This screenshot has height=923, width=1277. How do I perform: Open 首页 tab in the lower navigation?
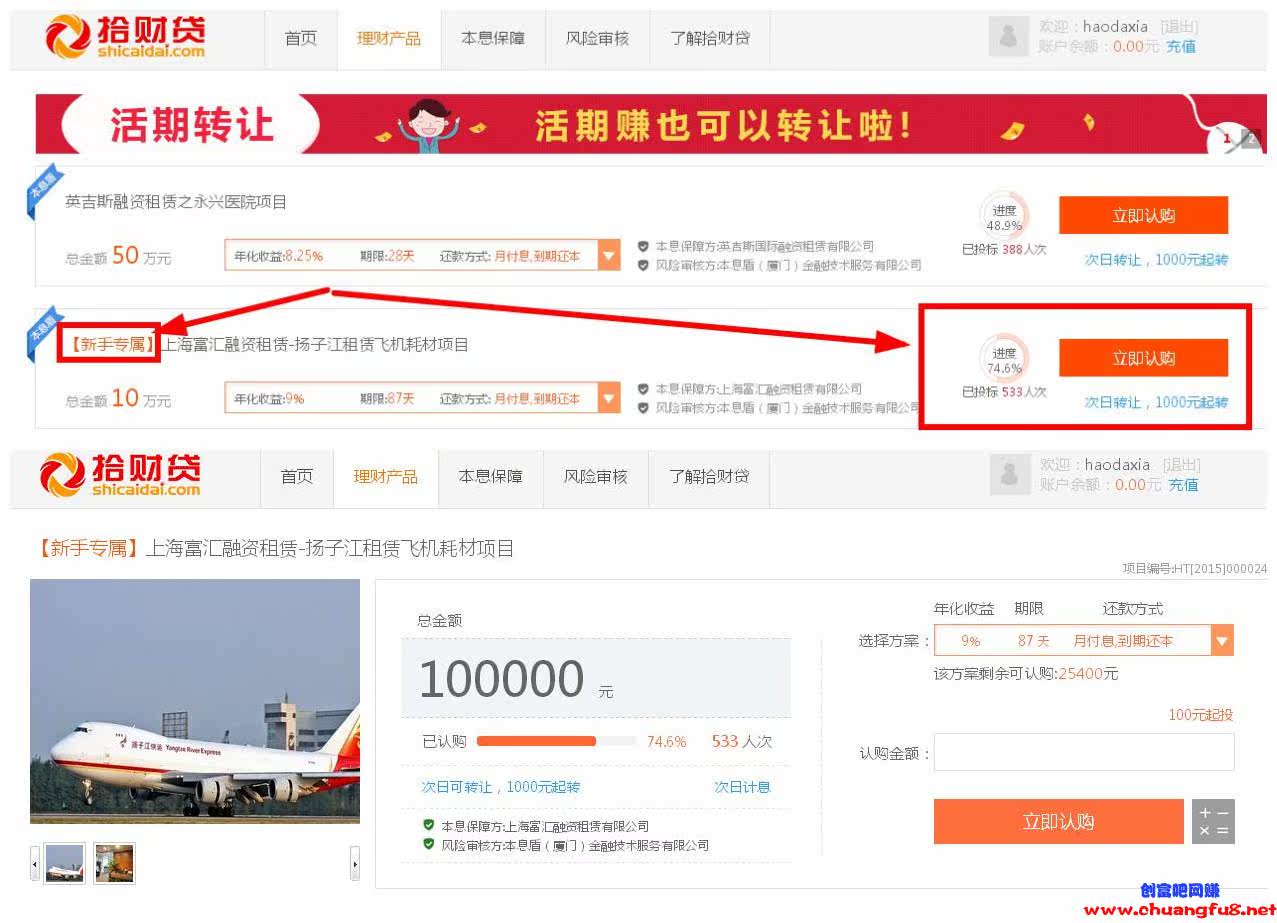click(297, 476)
